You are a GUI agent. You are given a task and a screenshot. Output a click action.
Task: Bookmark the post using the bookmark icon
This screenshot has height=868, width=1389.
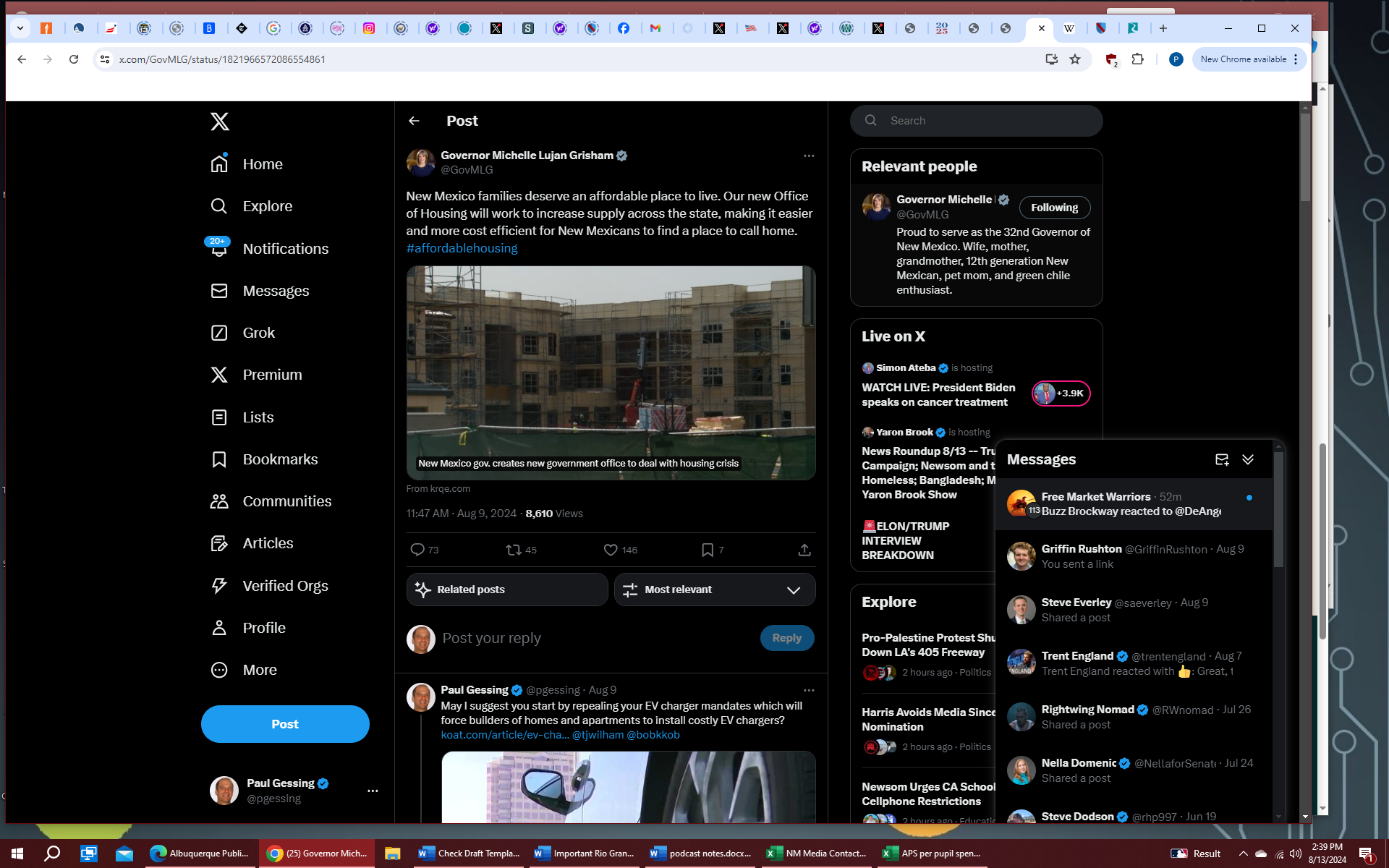click(x=708, y=550)
